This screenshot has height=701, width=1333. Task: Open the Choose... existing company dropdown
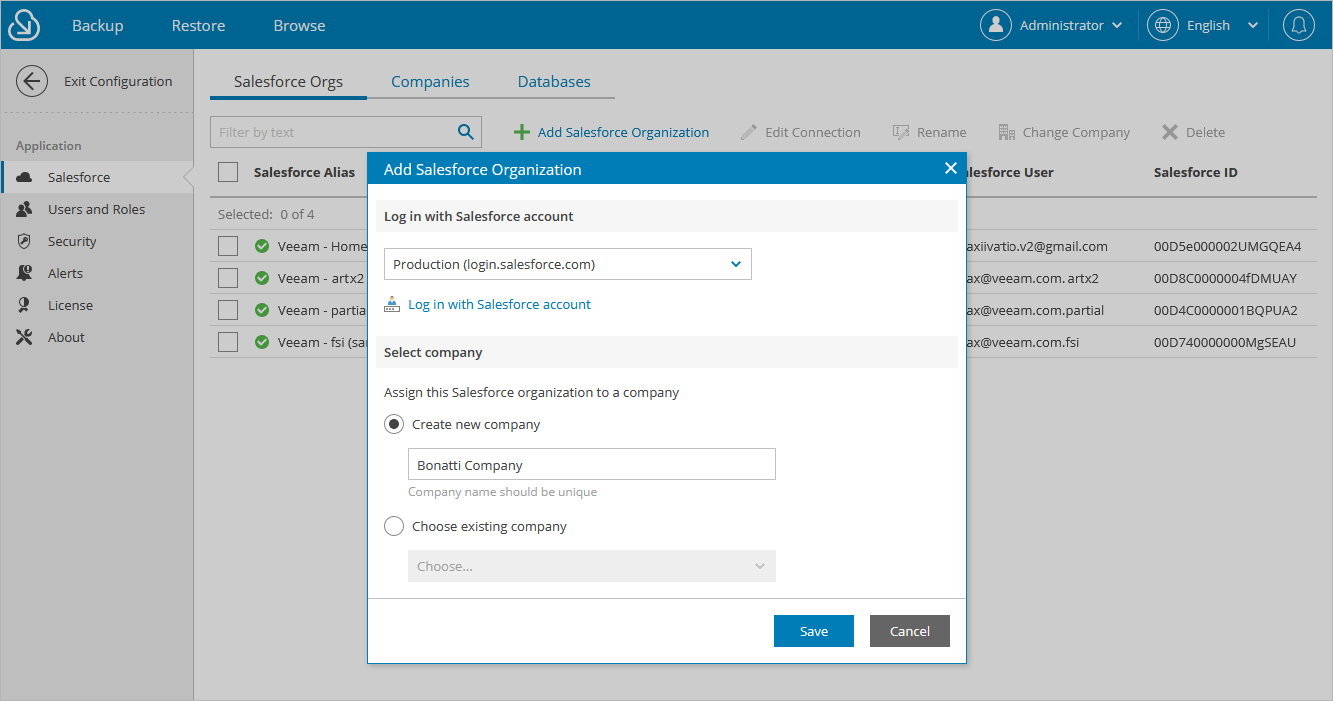592,566
